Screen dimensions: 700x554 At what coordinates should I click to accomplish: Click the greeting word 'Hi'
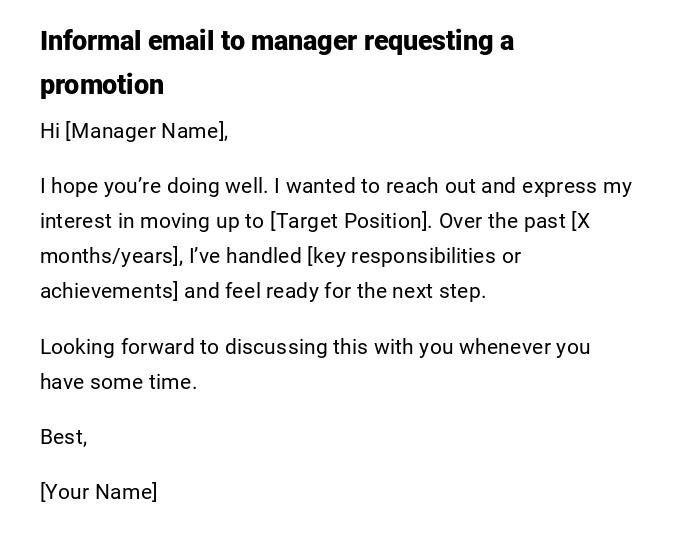click(50, 131)
